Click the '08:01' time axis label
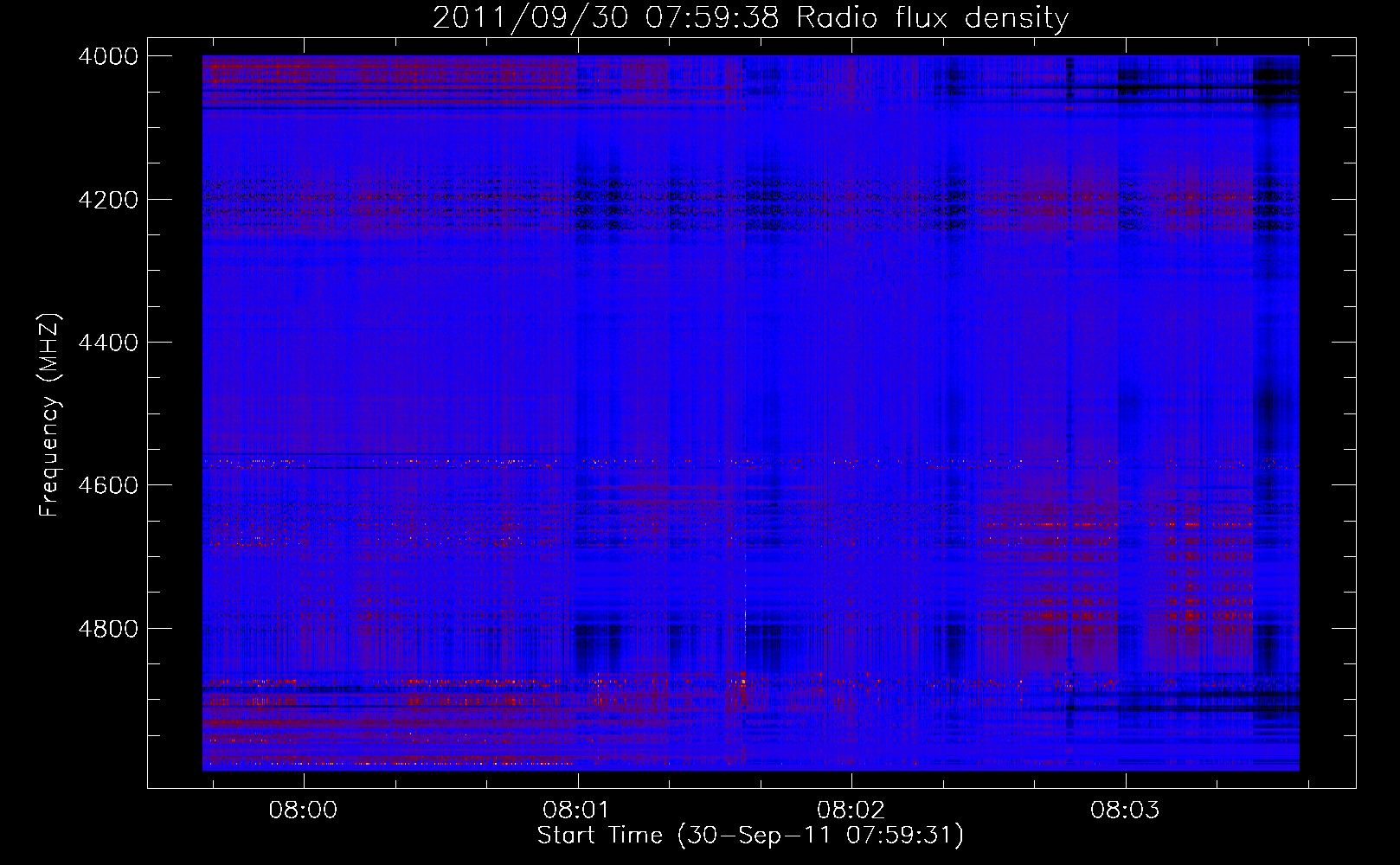1400x865 pixels. point(576,811)
